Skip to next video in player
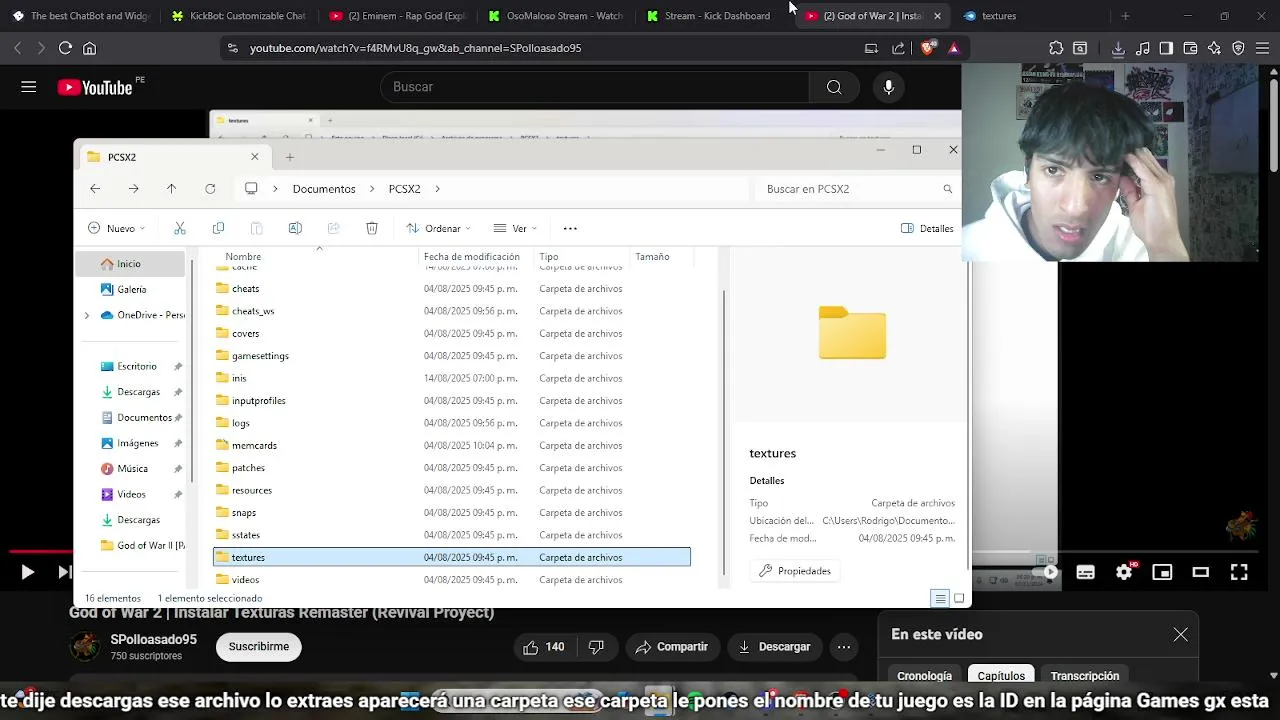This screenshot has height=720, width=1280. pyautogui.click(x=65, y=572)
